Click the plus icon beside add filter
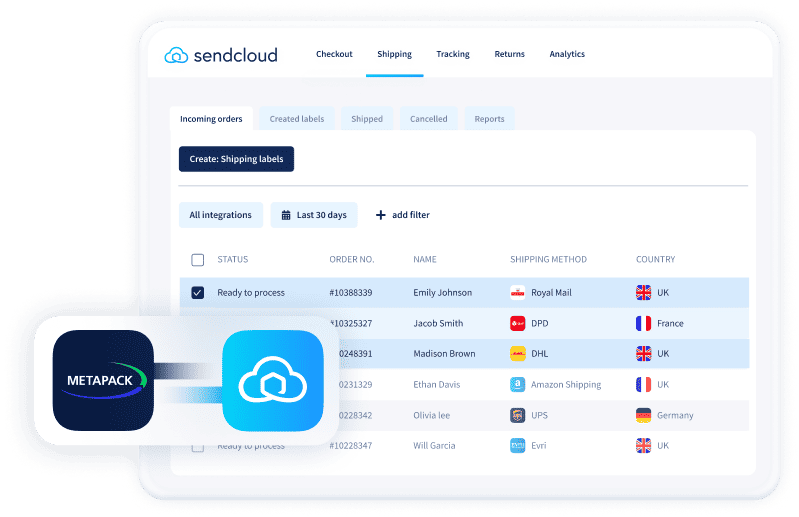 coord(381,215)
